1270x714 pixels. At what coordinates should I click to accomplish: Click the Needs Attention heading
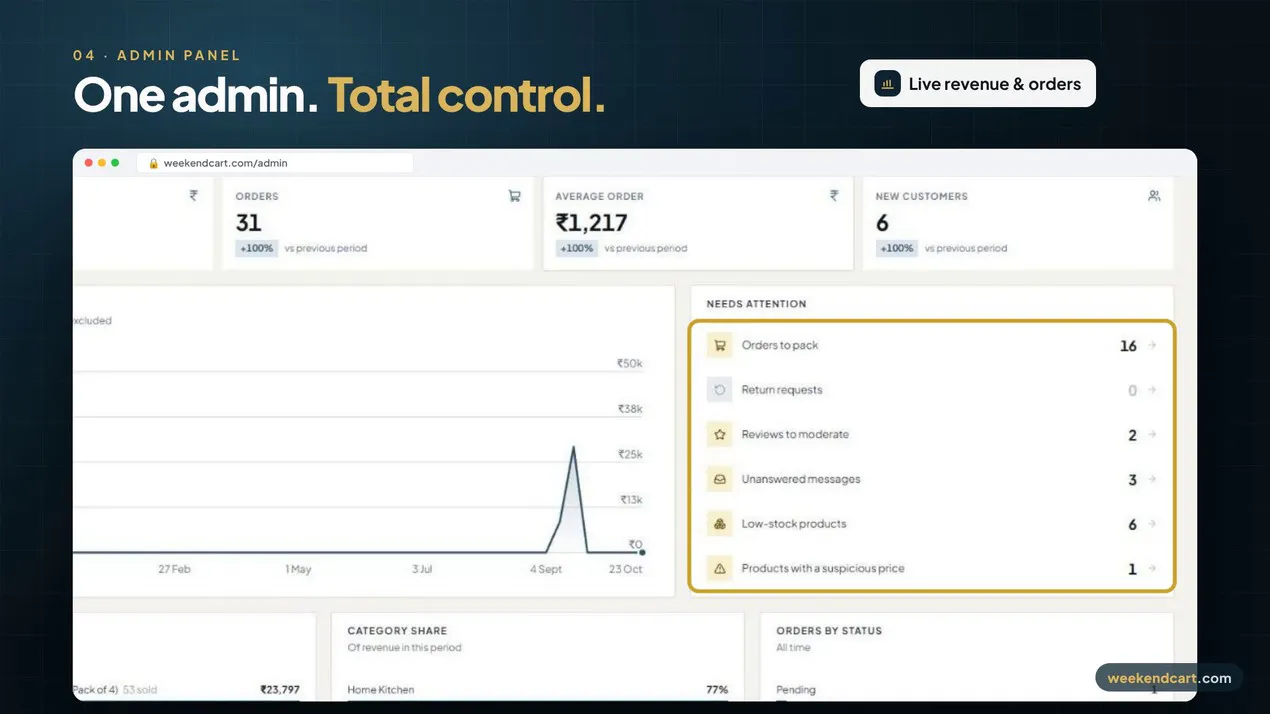[756, 304]
